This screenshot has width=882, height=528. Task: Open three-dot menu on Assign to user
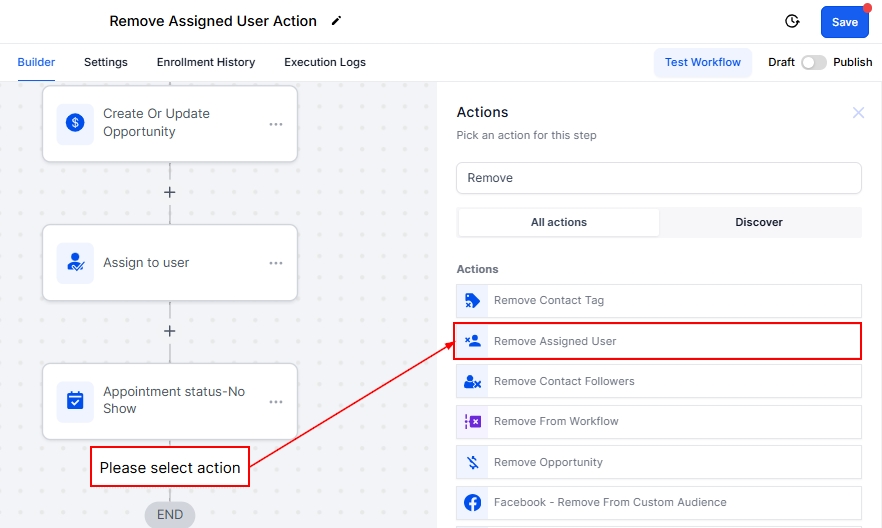pyautogui.click(x=276, y=263)
